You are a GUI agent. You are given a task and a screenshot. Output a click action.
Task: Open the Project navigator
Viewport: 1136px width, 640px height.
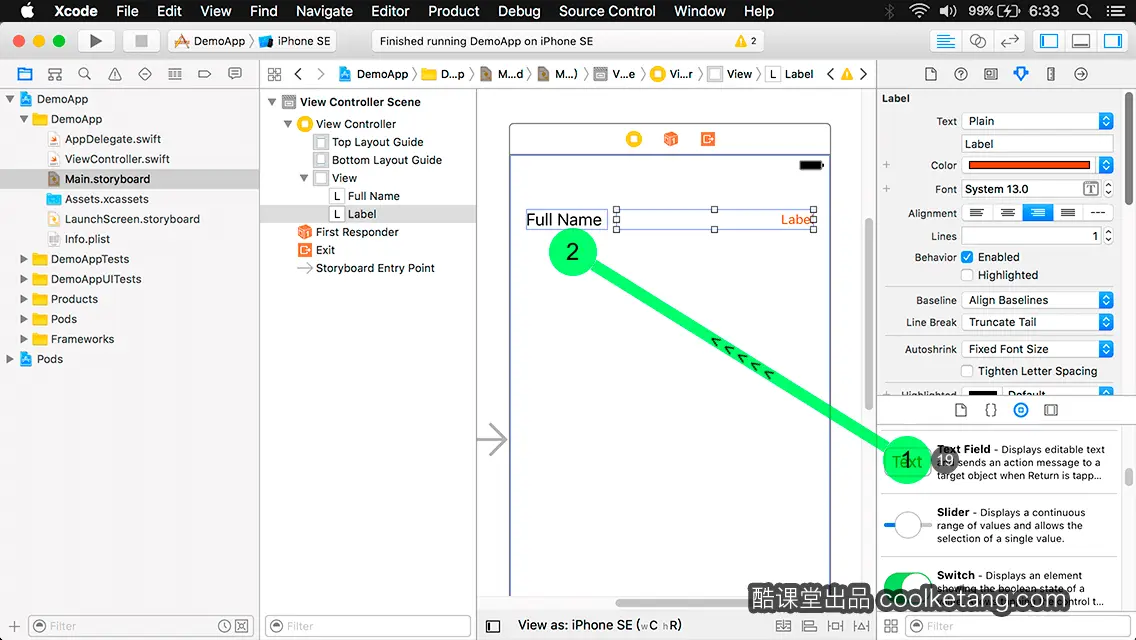(x=25, y=74)
